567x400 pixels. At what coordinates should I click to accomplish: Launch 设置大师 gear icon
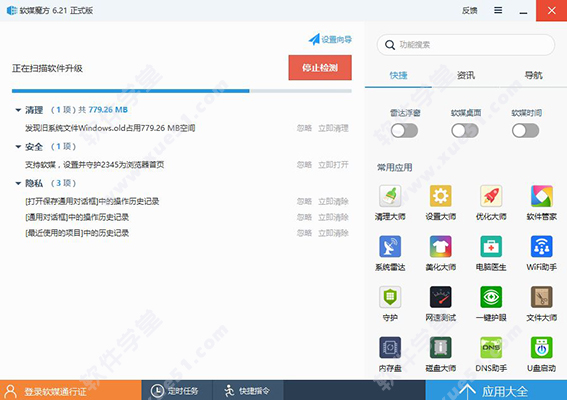pos(440,196)
